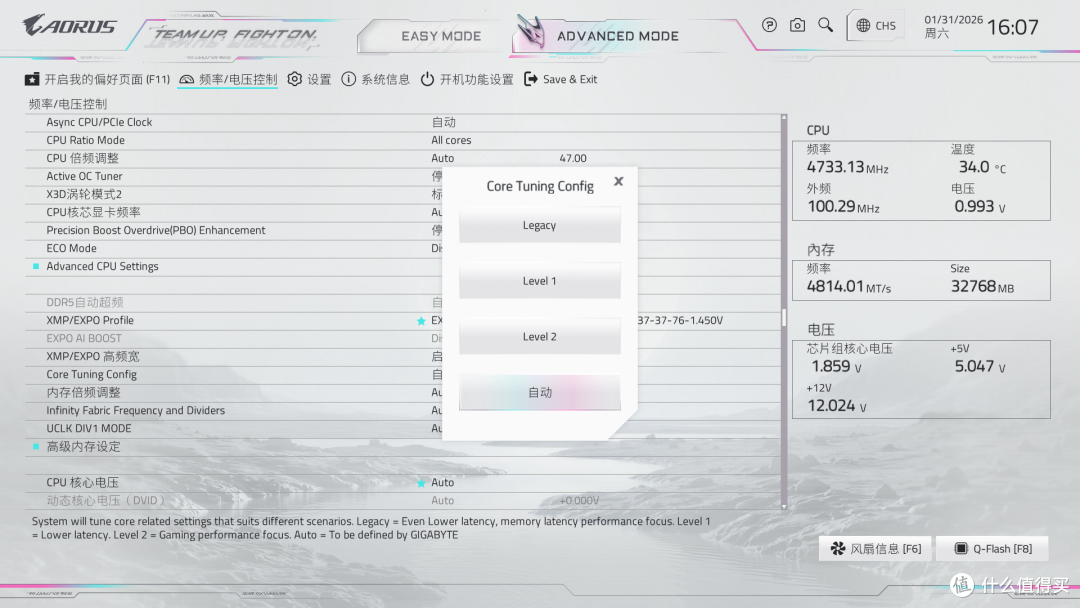Click the fan icon in 风扇信息
This screenshot has height=608, width=1080.
(838, 549)
